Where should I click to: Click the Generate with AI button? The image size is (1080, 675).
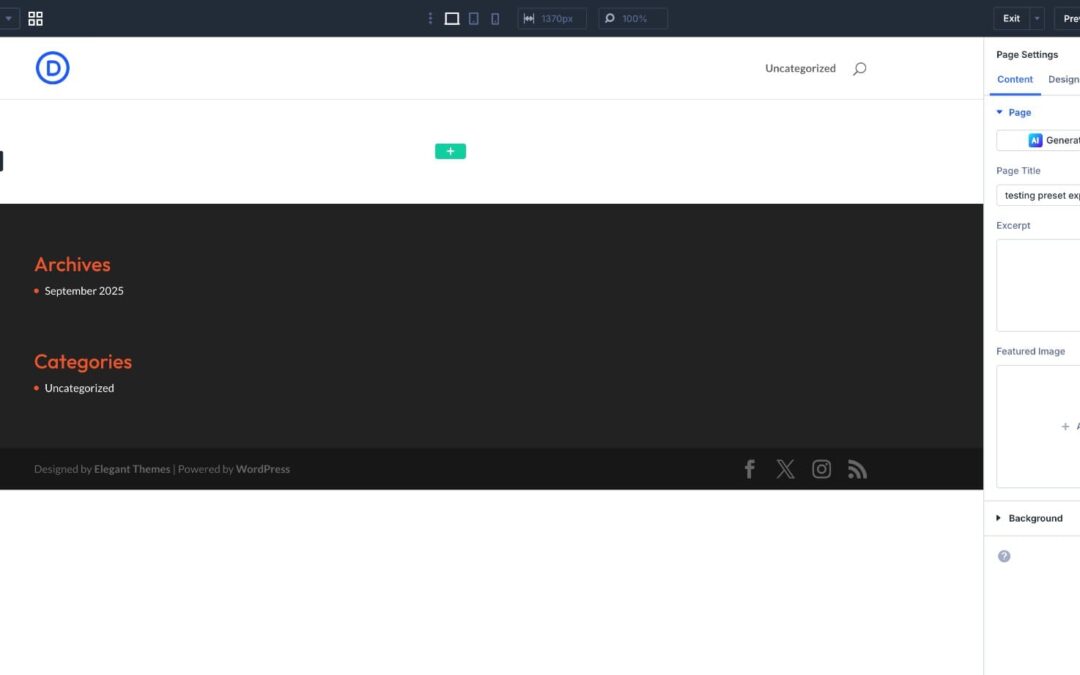click(x=1050, y=140)
